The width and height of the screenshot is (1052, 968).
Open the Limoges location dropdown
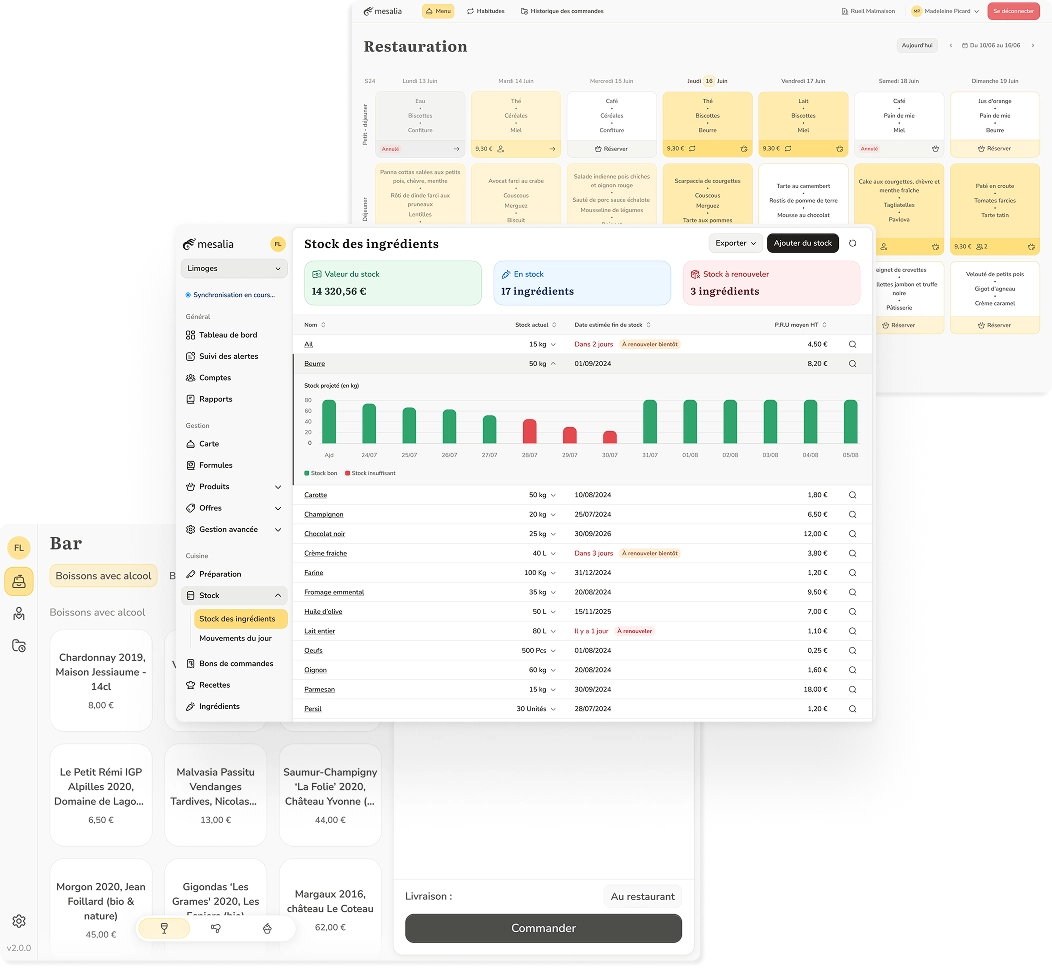234,268
